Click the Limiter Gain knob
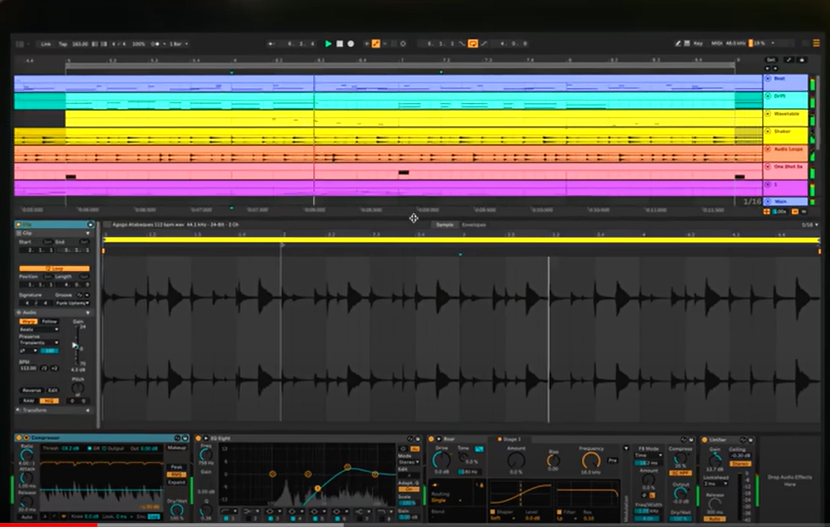The image size is (830, 527). pyautogui.click(x=716, y=459)
